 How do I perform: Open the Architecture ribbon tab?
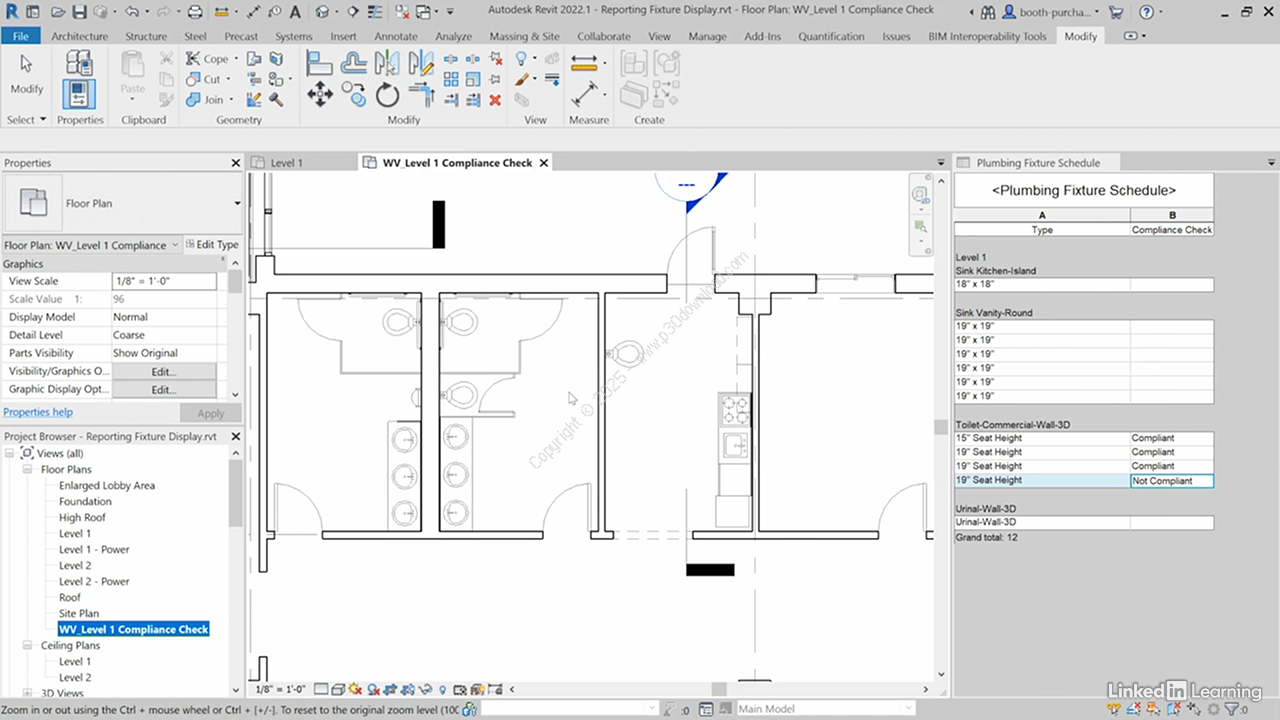(79, 36)
